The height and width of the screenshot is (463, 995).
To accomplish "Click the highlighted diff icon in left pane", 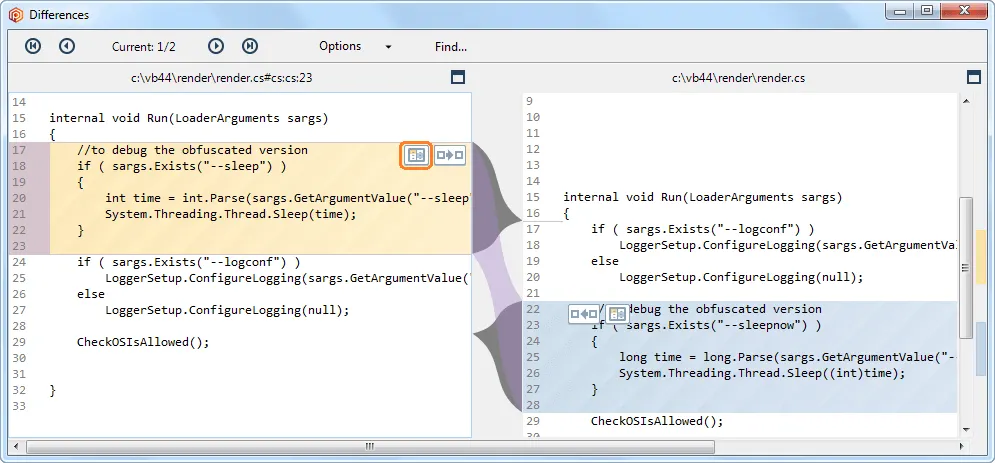I will coord(416,155).
